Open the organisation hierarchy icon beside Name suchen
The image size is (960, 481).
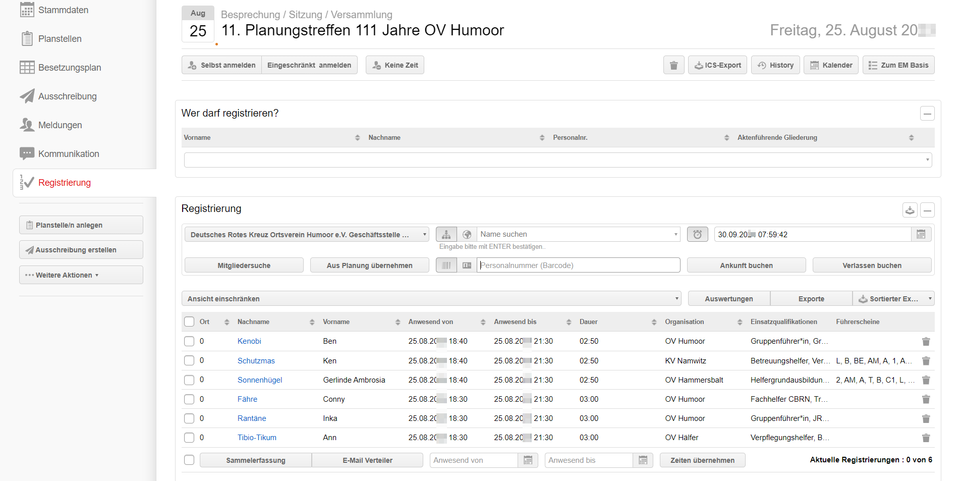click(x=446, y=234)
